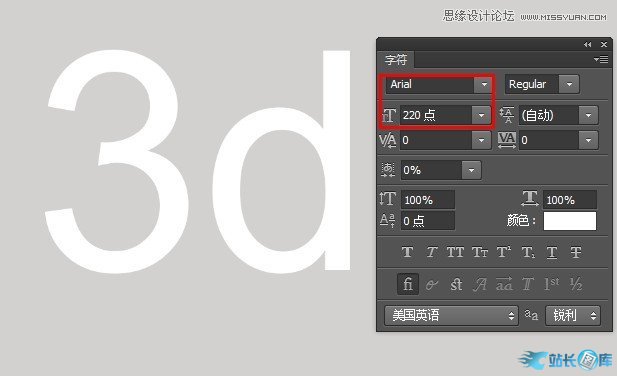Screen dimensions: 617x376
Task: Click the kerning V/A icon
Action: (x=388, y=140)
